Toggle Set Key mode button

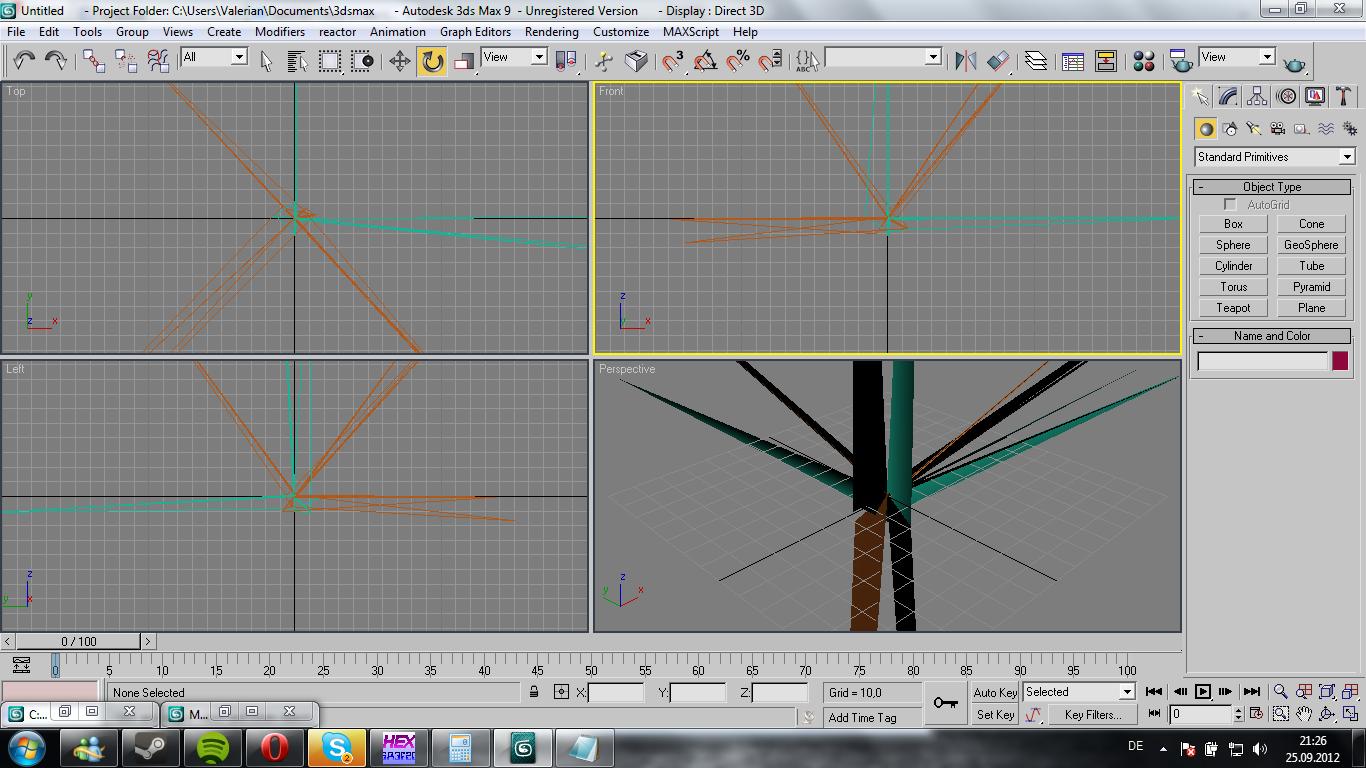(995, 715)
